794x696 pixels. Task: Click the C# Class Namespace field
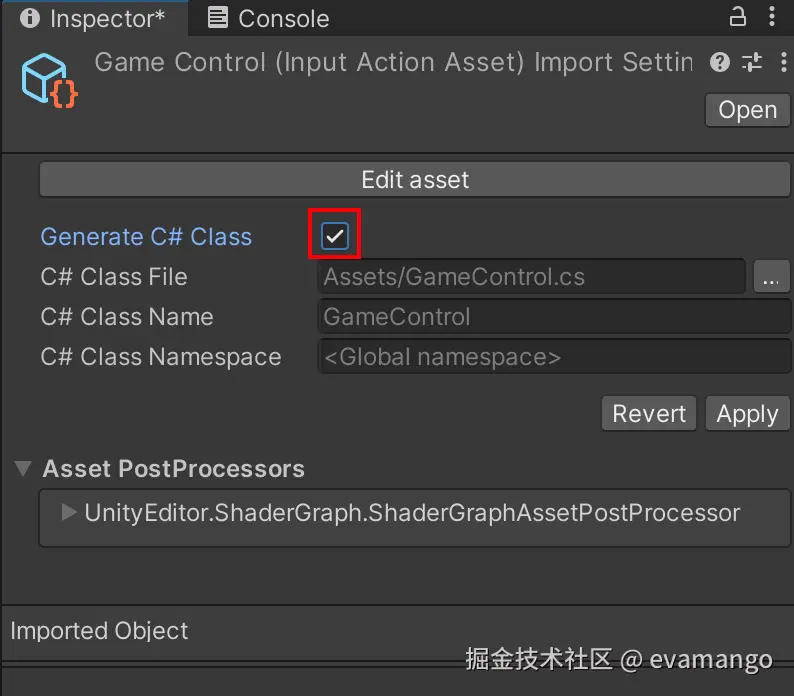tap(554, 357)
